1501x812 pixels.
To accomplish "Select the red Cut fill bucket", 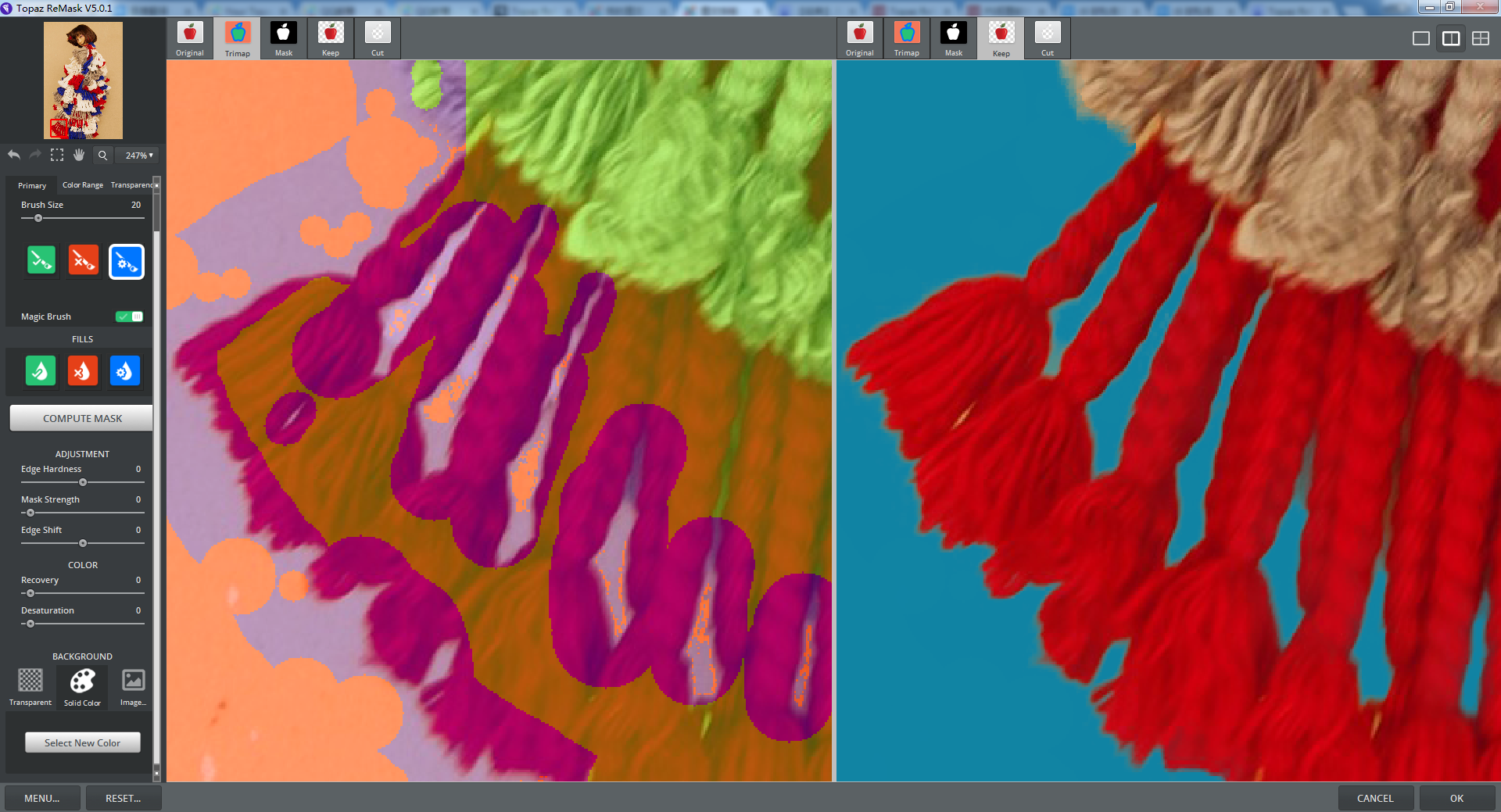I will [83, 371].
